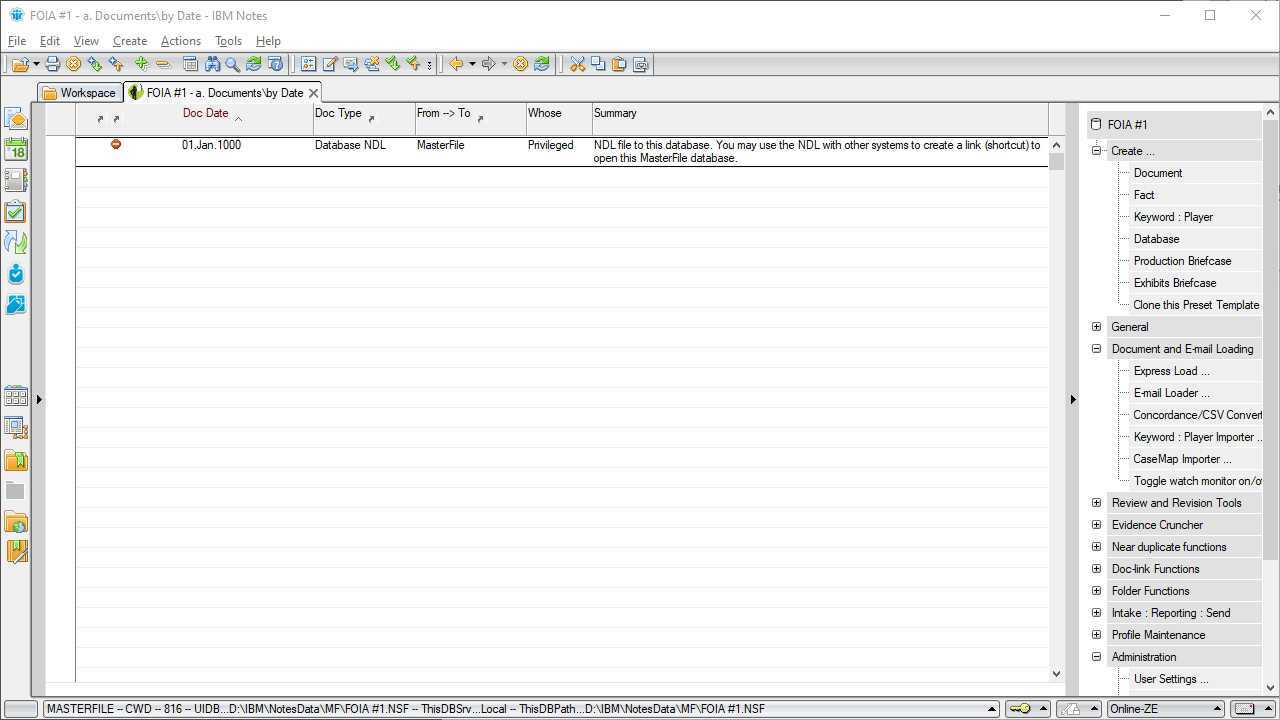Click the magnifier Search icon in toolbar

232,64
